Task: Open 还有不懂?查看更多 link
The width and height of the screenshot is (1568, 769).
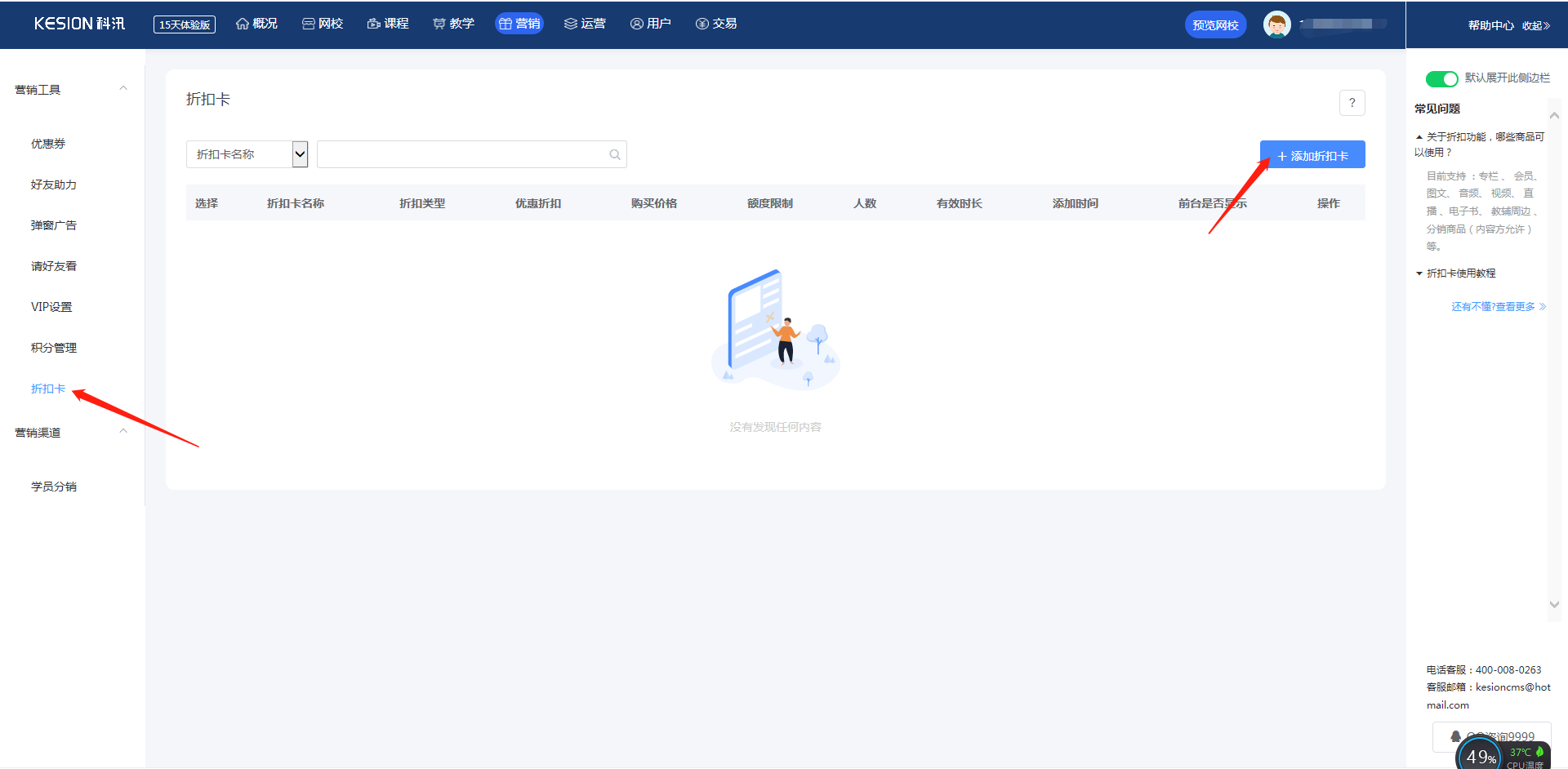Action: point(1498,307)
